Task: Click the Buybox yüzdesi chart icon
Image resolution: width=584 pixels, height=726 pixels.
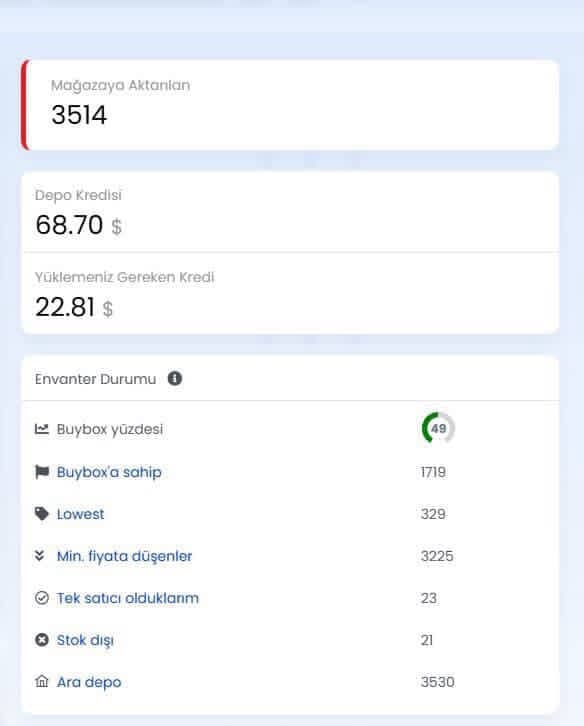Action: point(42,429)
